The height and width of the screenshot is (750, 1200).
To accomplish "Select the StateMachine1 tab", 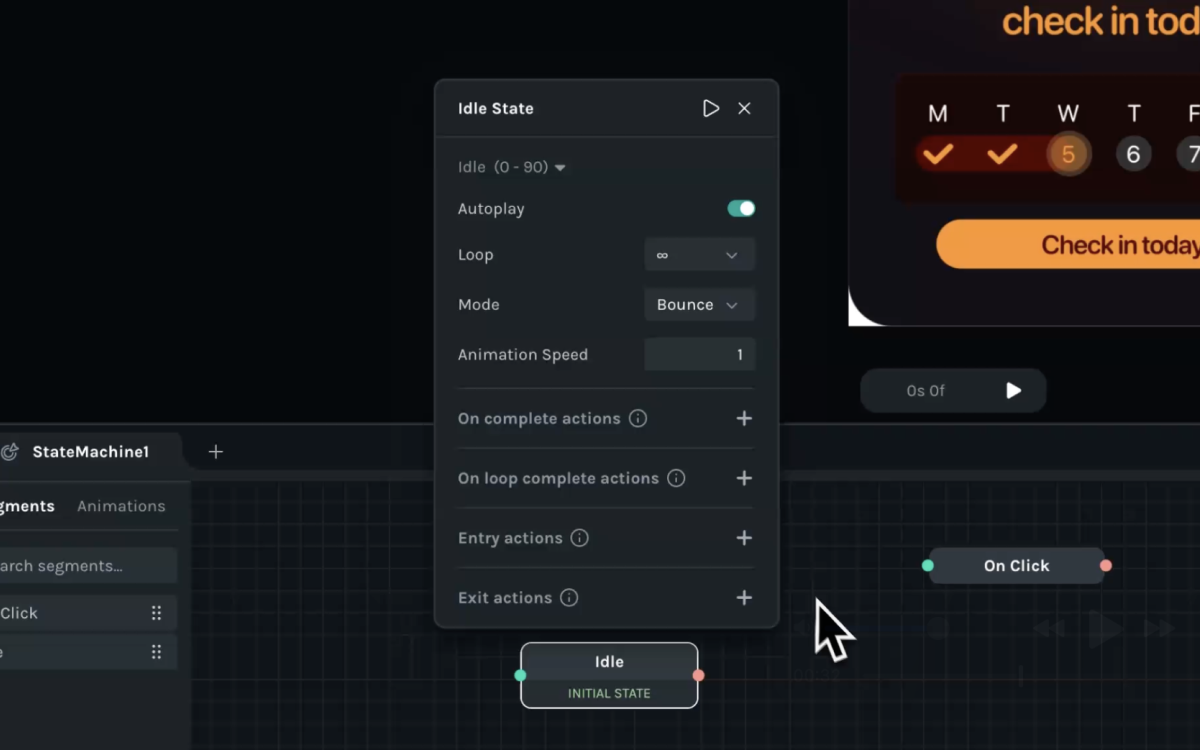I will pyautogui.click(x=90, y=452).
